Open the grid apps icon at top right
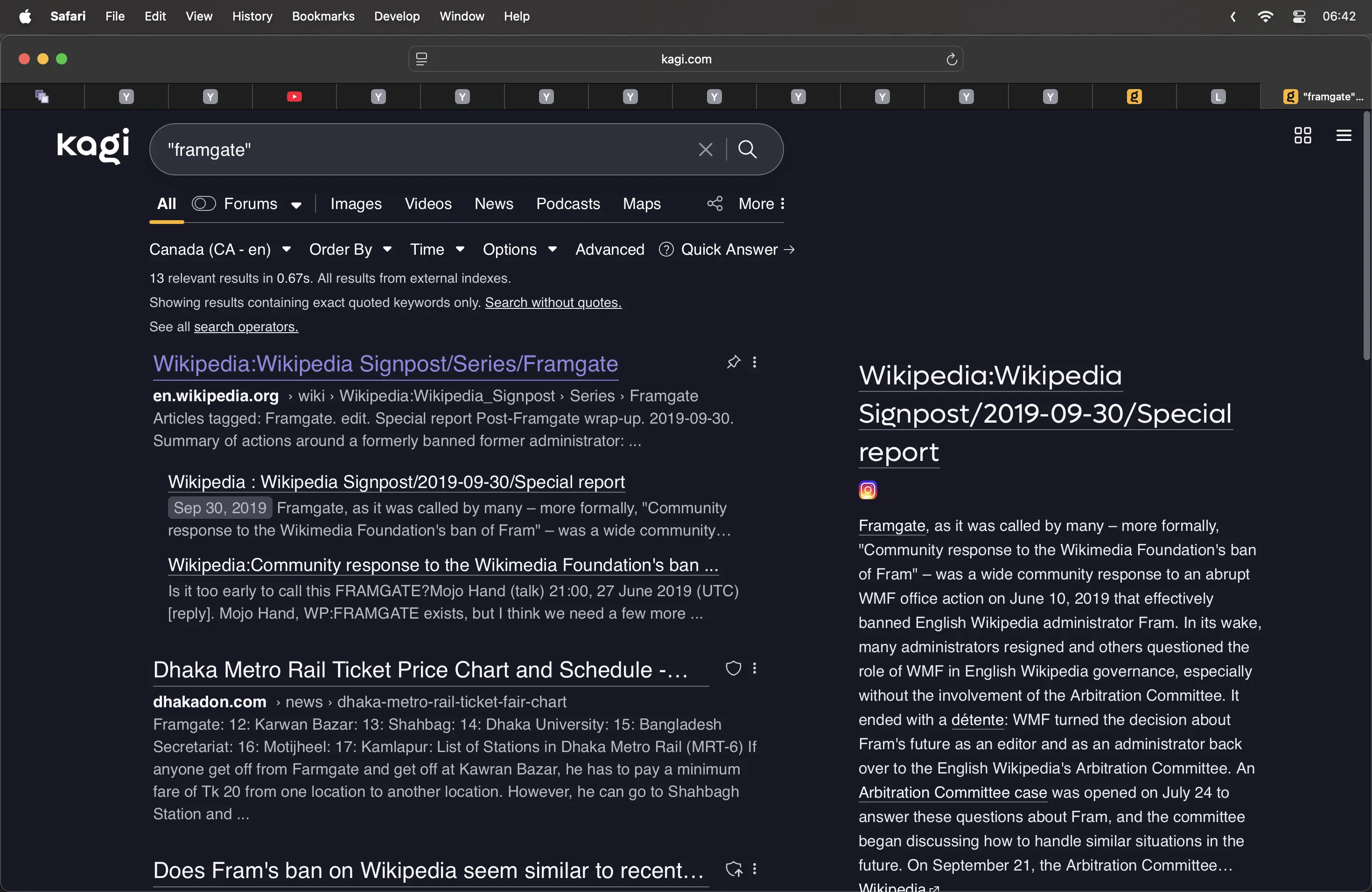The image size is (1372, 892). 1302,135
